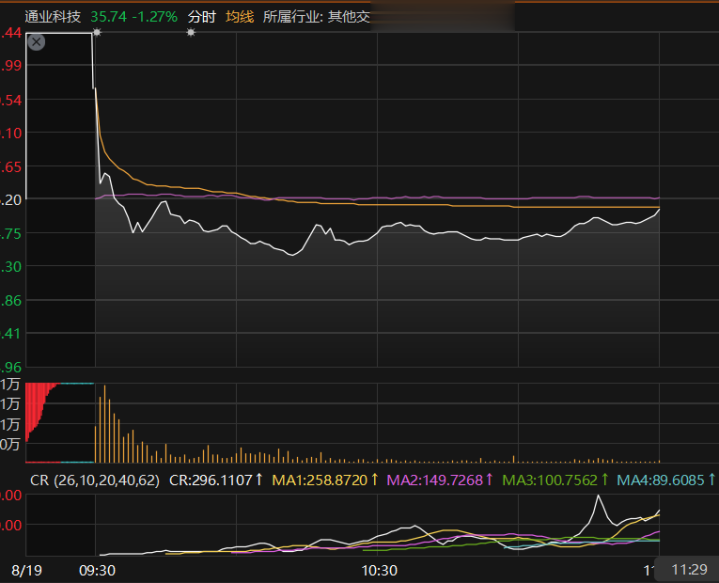
Task: Toggle the 均线 average line legend
Action: [x=239, y=17]
